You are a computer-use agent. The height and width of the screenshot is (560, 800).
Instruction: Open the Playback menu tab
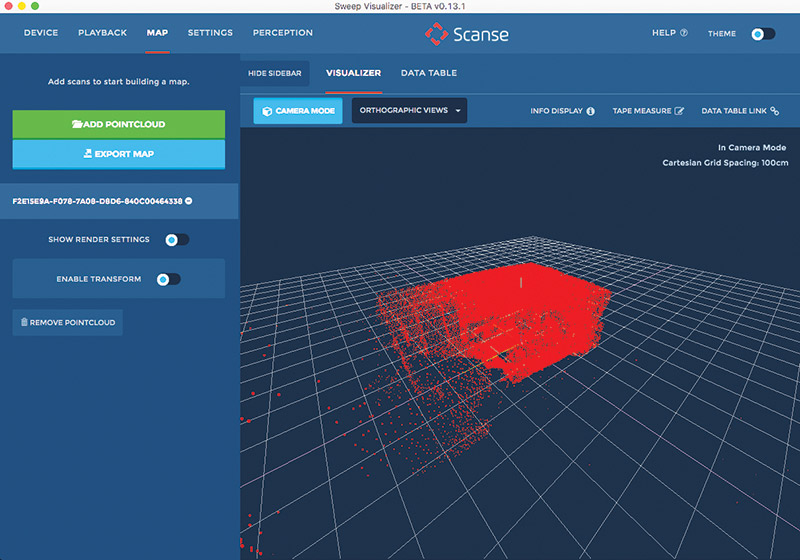pyautogui.click(x=102, y=33)
